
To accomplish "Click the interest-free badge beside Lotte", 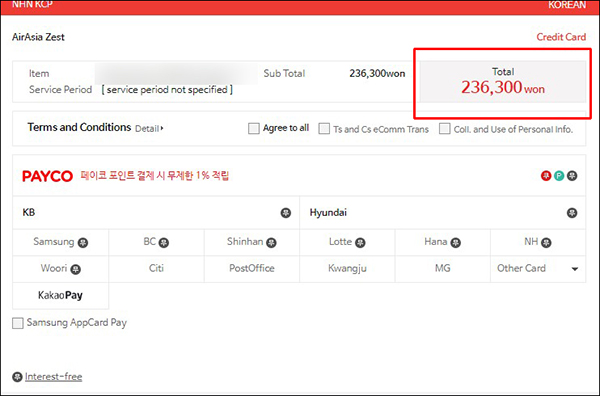I will point(360,243).
